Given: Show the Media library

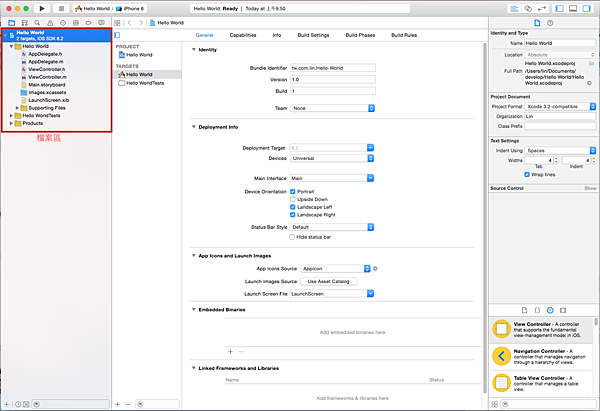Looking at the screenshot, I should click(563, 310).
